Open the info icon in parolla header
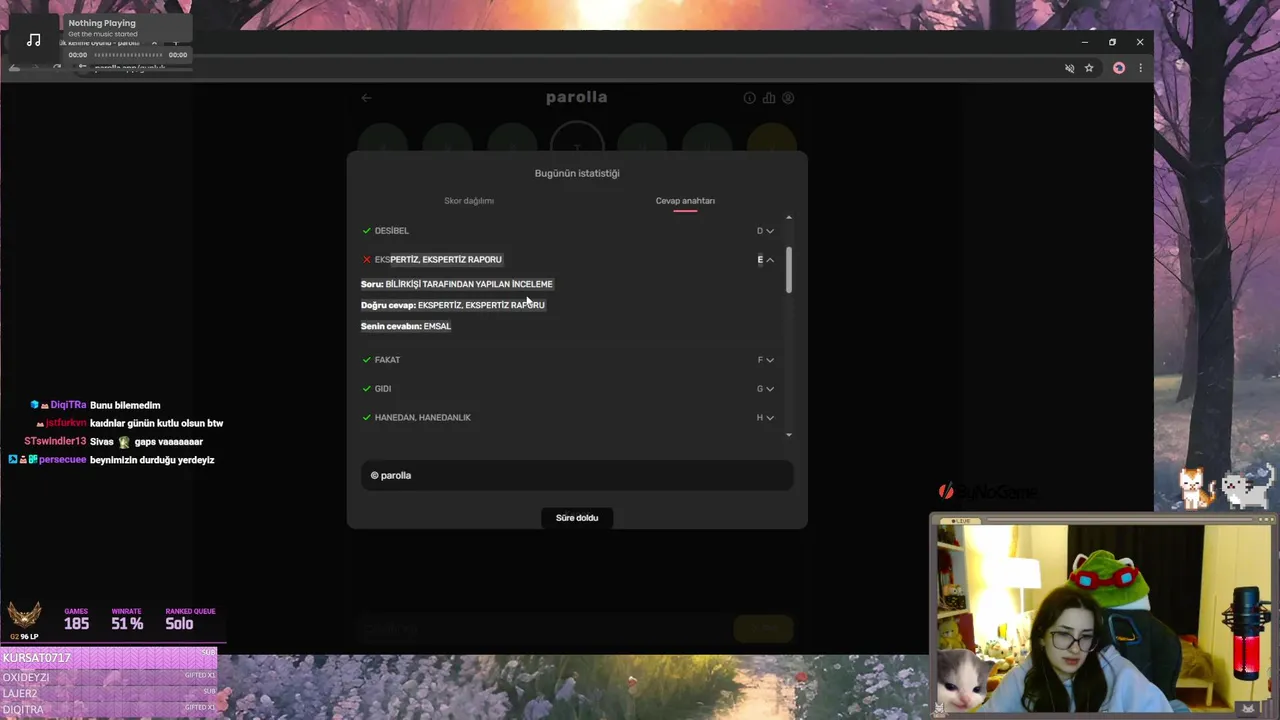Screen dimensions: 1280x720 point(749,98)
